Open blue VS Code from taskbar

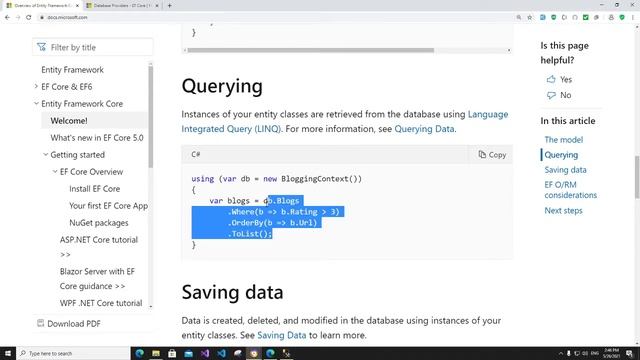click(221, 353)
